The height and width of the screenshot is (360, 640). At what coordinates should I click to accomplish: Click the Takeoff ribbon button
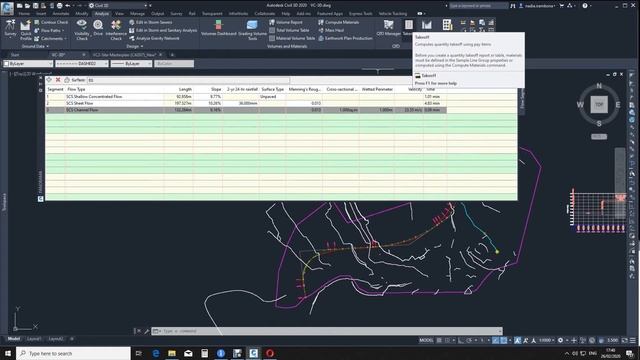tap(408, 27)
